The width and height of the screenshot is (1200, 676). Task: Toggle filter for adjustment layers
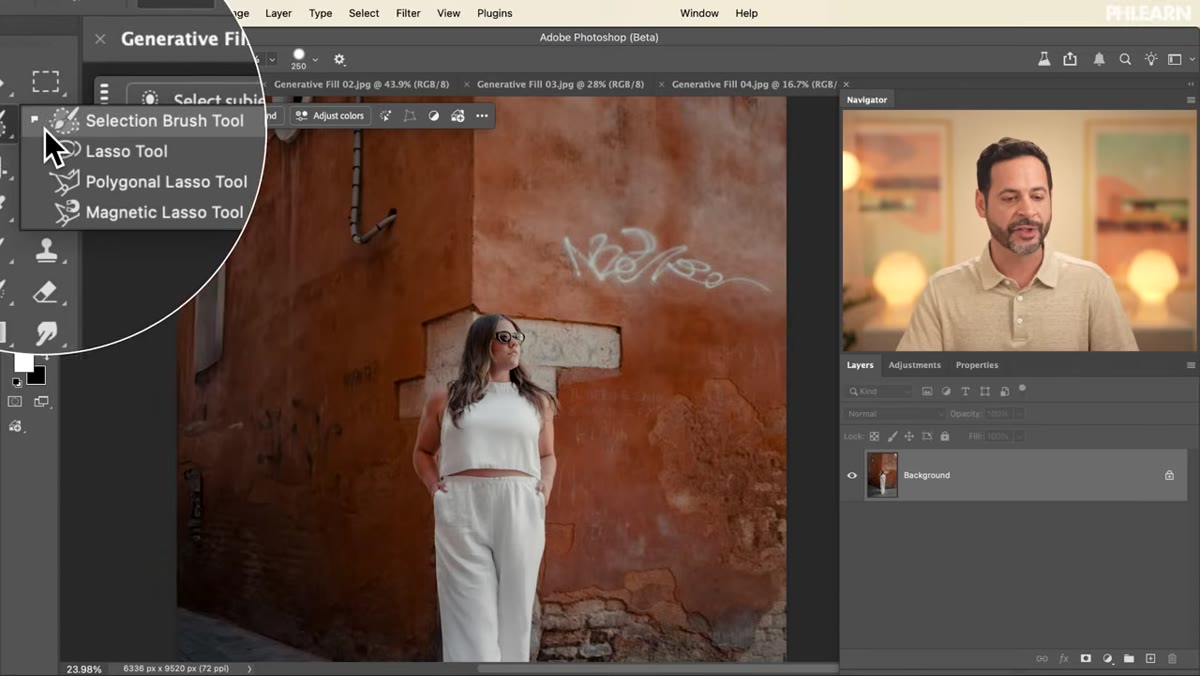[x=946, y=391]
